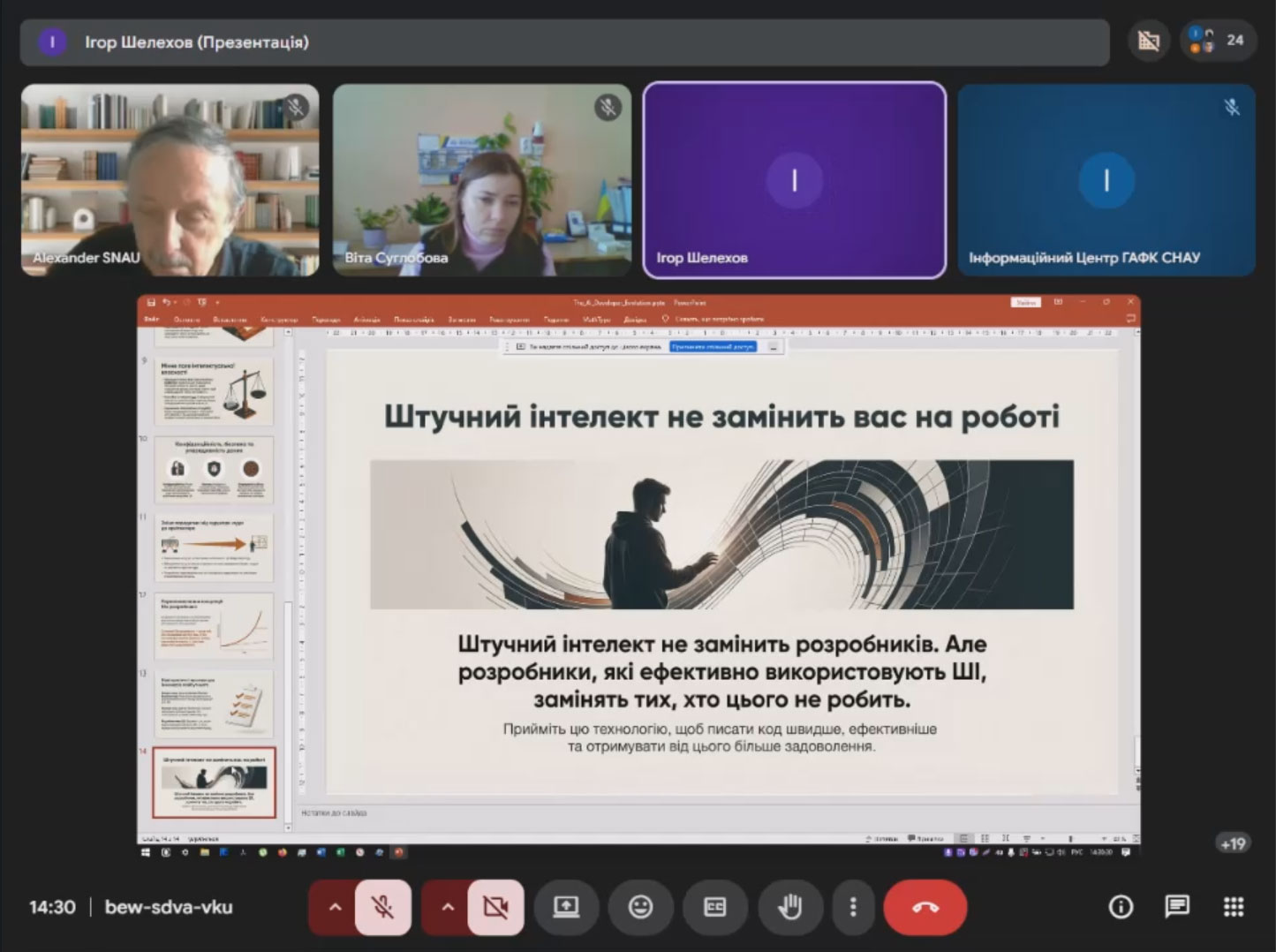Select the Віта Суглобова video tile
1276x952 pixels.
[482, 180]
